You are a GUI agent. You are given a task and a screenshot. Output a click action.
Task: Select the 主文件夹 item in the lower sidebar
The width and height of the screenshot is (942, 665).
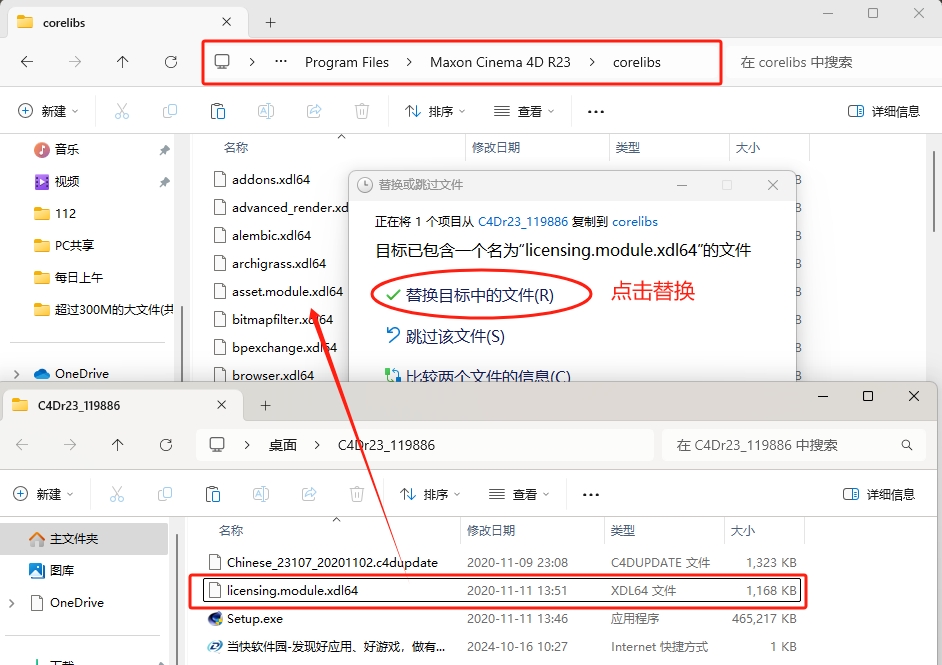(73, 538)
